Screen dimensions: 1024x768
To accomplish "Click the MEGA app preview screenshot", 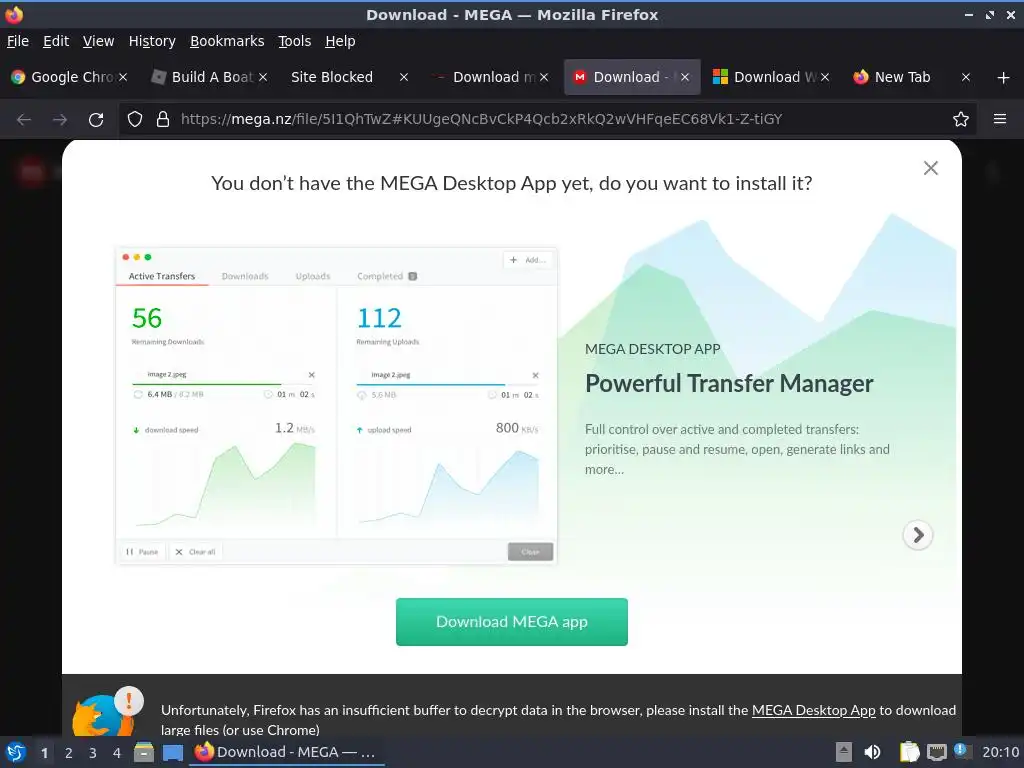I will 336,405.
